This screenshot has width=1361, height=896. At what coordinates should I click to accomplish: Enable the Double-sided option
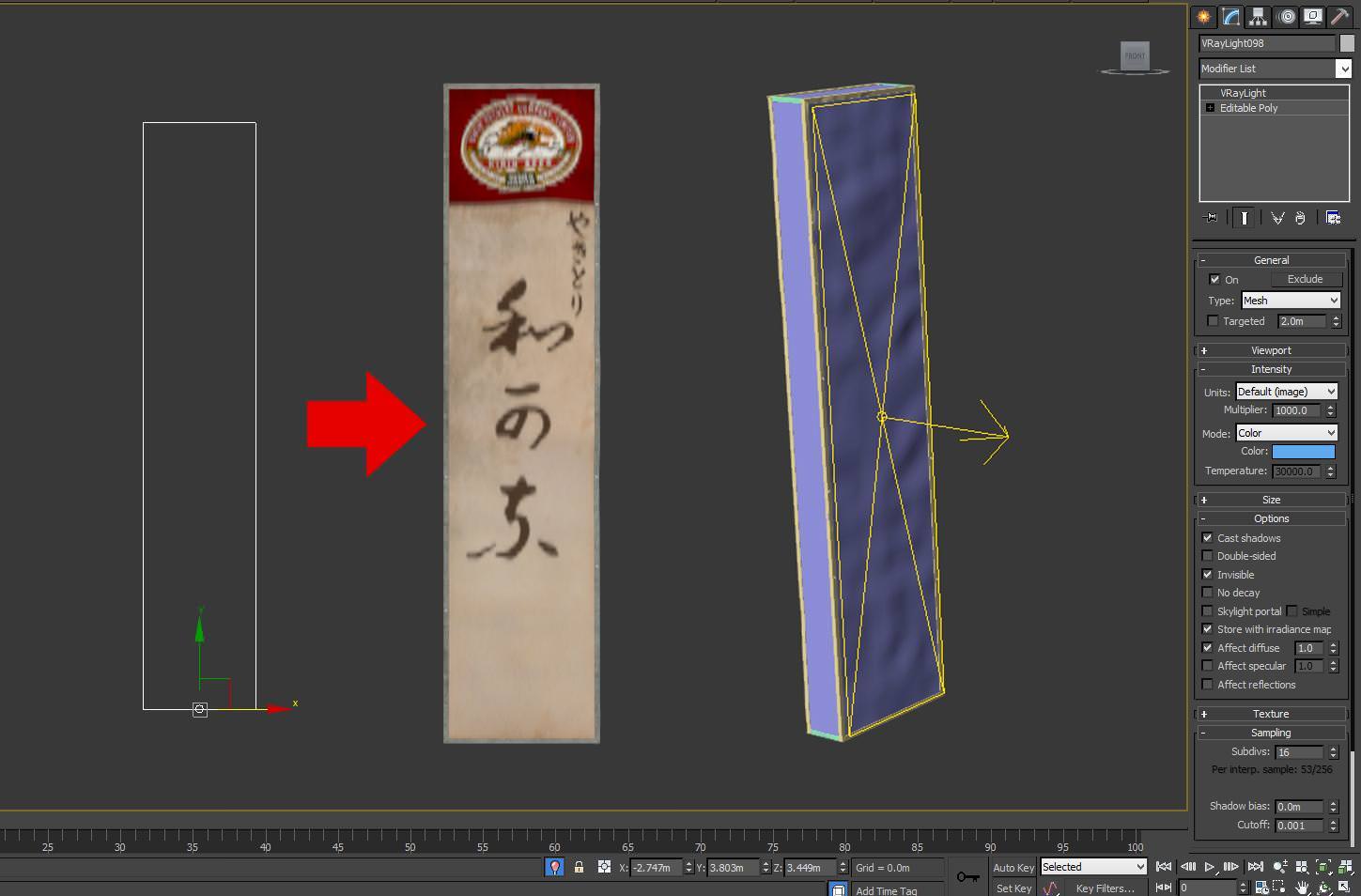click(x=1208, y=556)
